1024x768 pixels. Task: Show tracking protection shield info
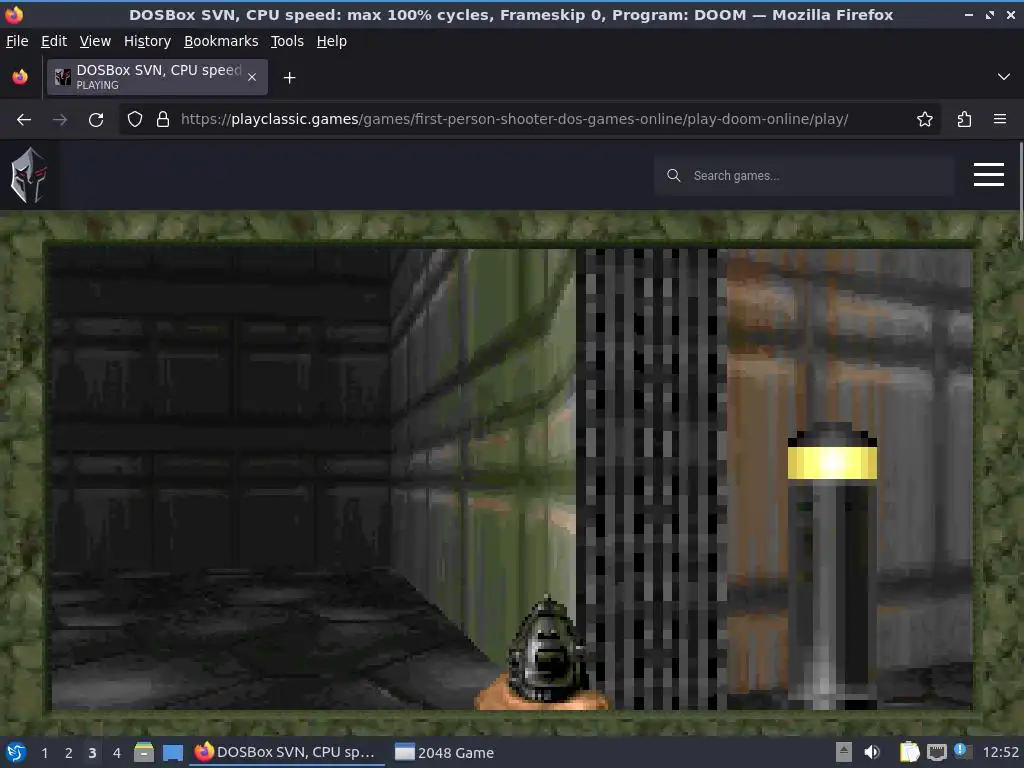coord(135,120)
